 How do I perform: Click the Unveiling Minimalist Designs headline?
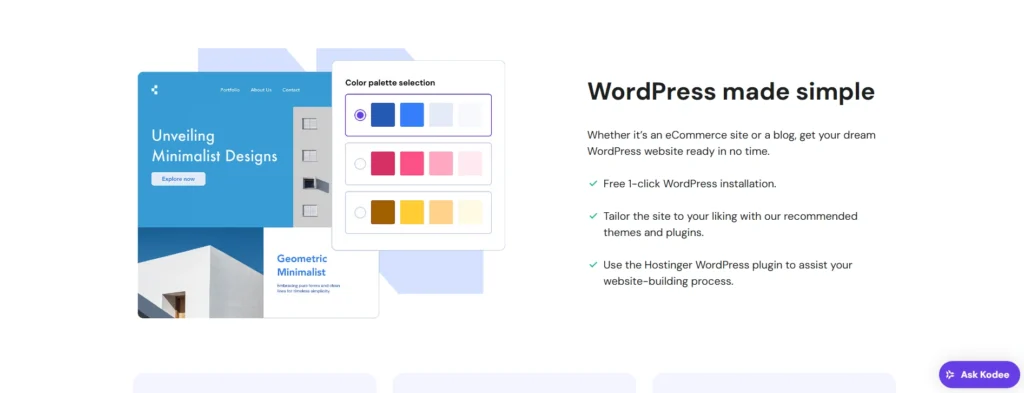click(214, 146)
